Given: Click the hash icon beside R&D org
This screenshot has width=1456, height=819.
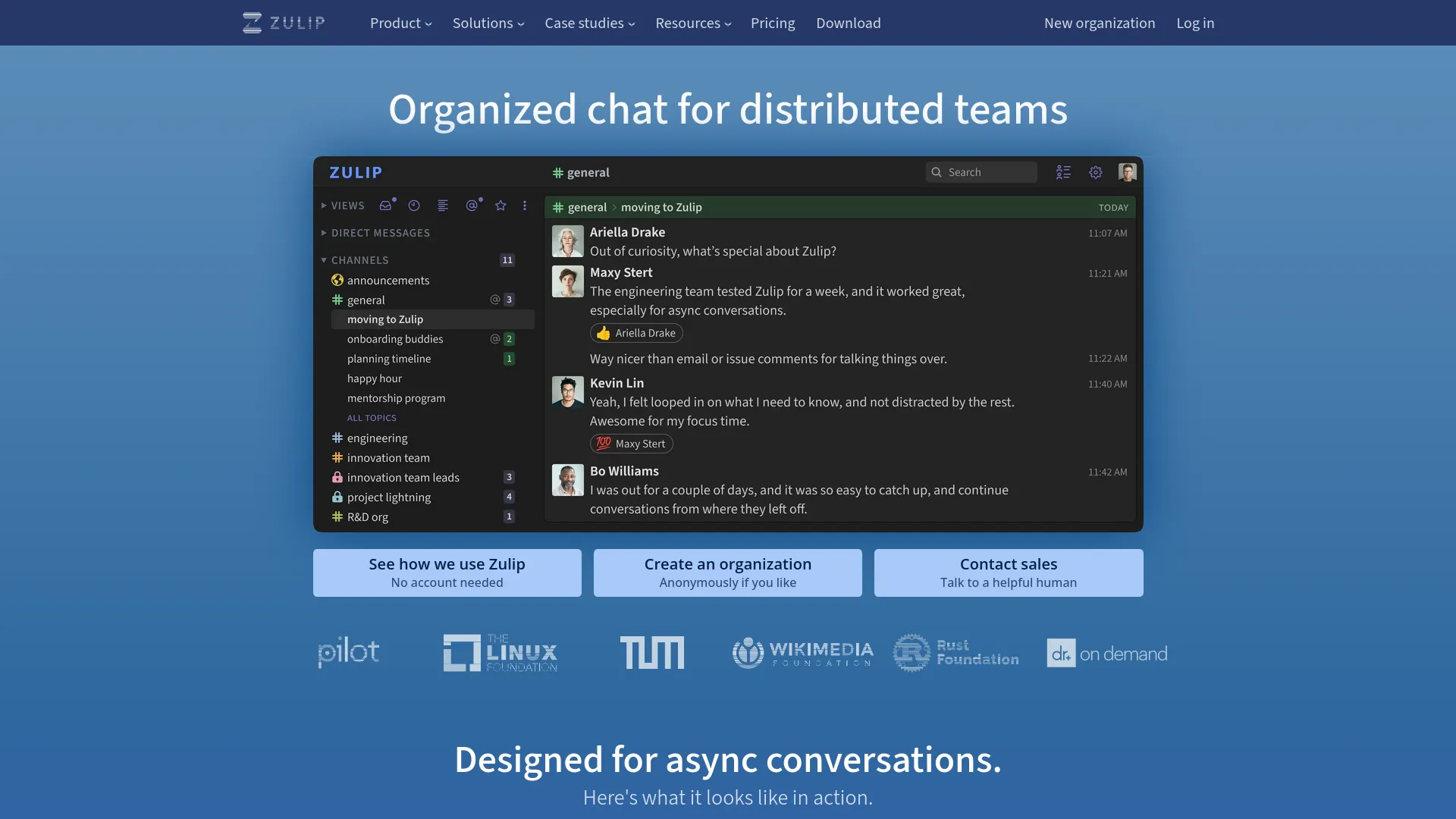Looking at the screenshot, I should [337, 517].
